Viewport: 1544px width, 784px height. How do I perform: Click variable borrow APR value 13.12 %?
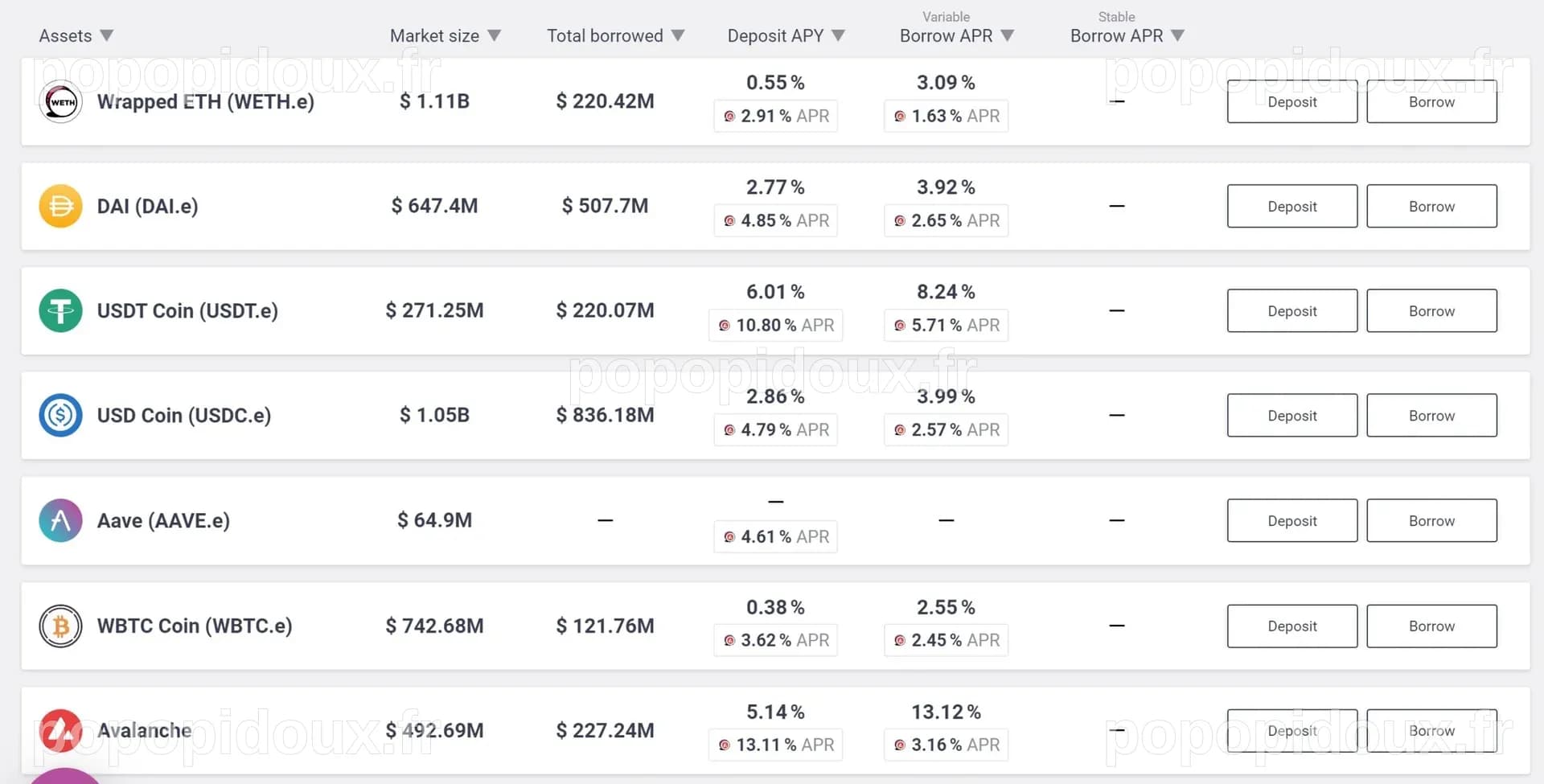pyautogui.click(x=946, y=712)
